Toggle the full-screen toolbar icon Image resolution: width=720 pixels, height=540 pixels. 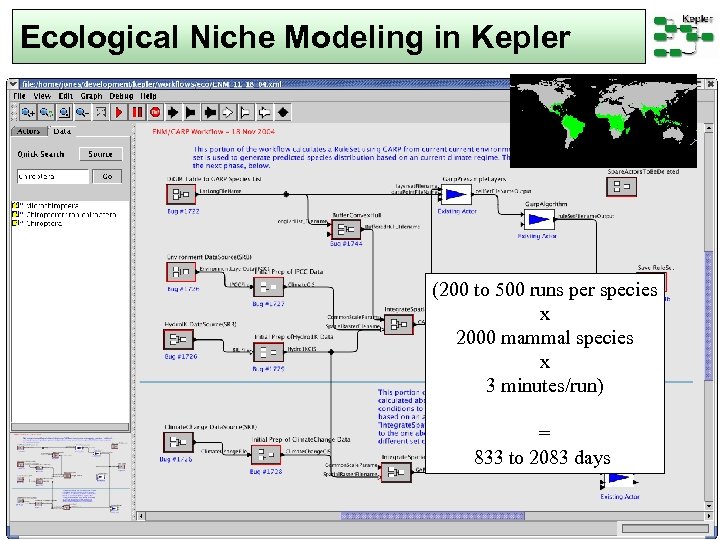coord(101,112)
